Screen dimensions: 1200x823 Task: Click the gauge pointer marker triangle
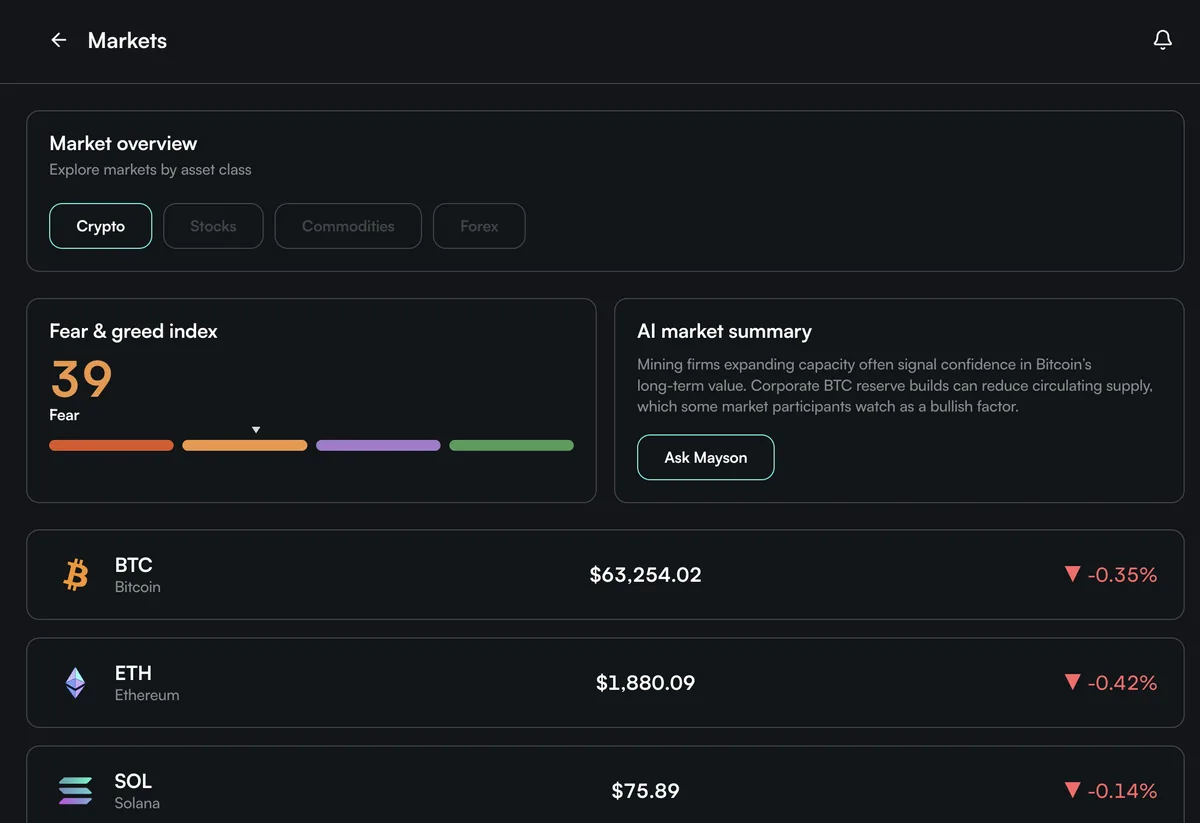click(256, 430)
